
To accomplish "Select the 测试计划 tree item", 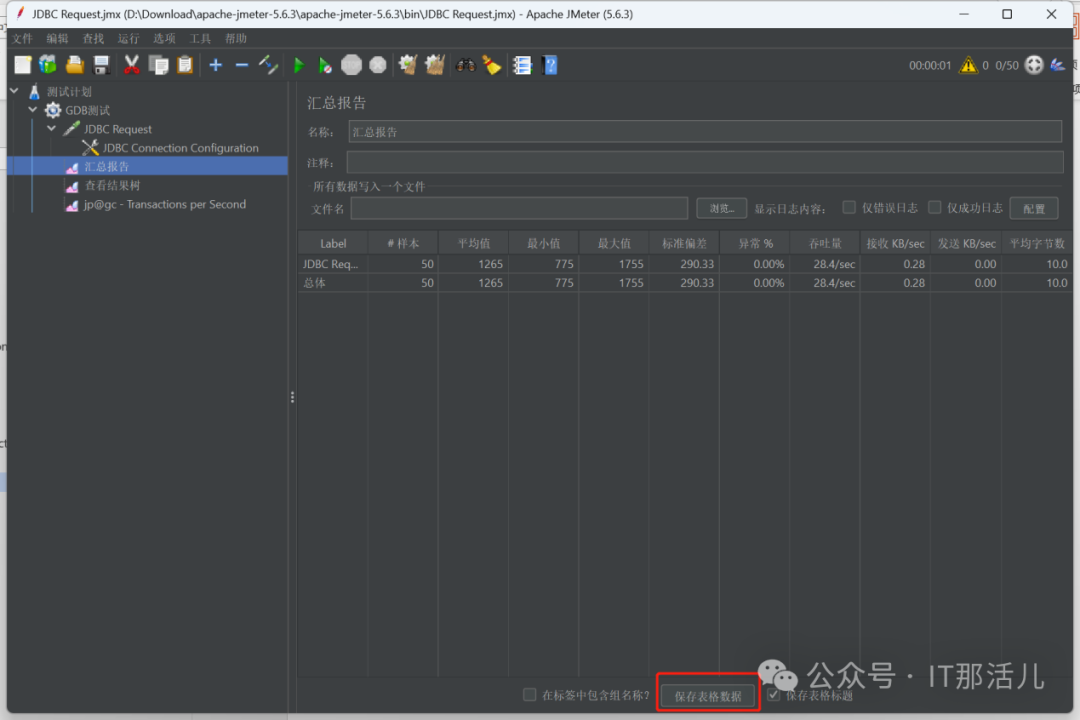I will click(x=69, y=91).
